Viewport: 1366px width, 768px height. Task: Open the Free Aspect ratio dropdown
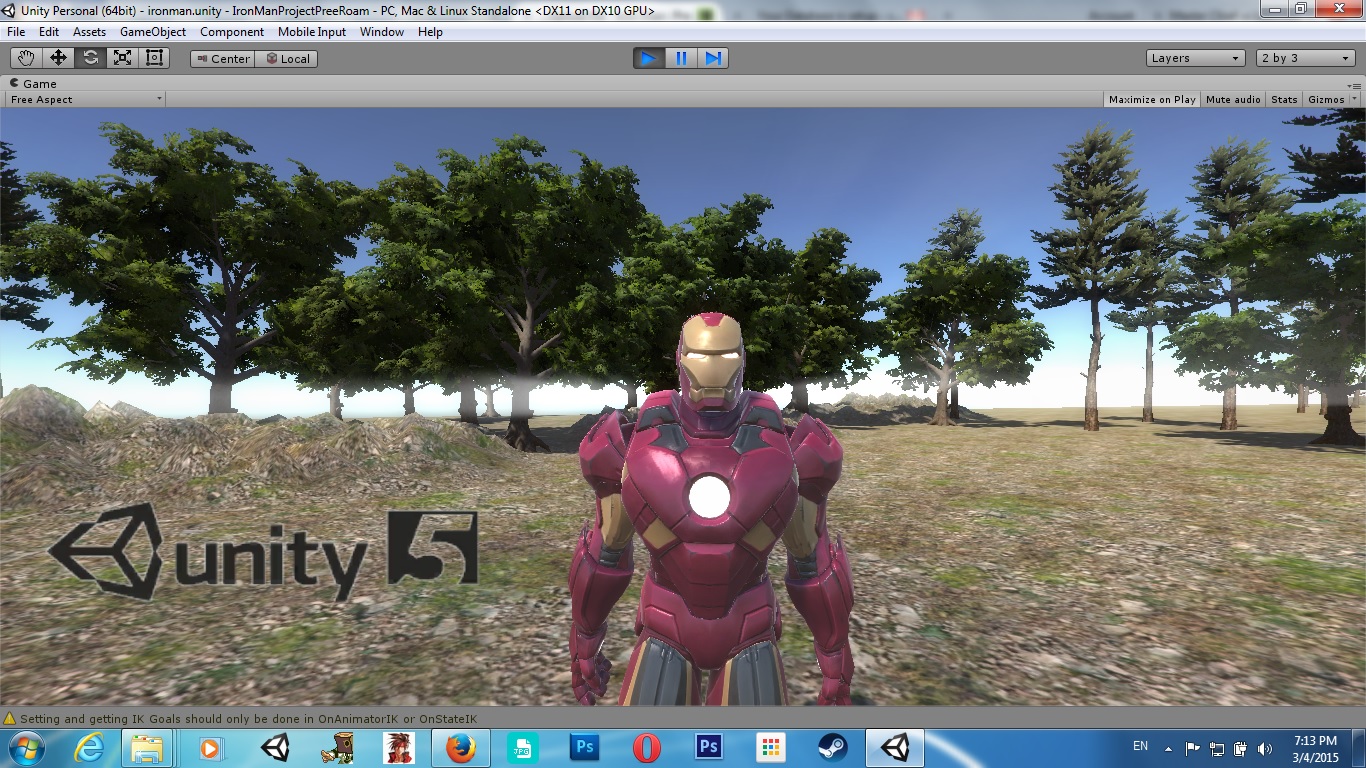pos(85,99)
